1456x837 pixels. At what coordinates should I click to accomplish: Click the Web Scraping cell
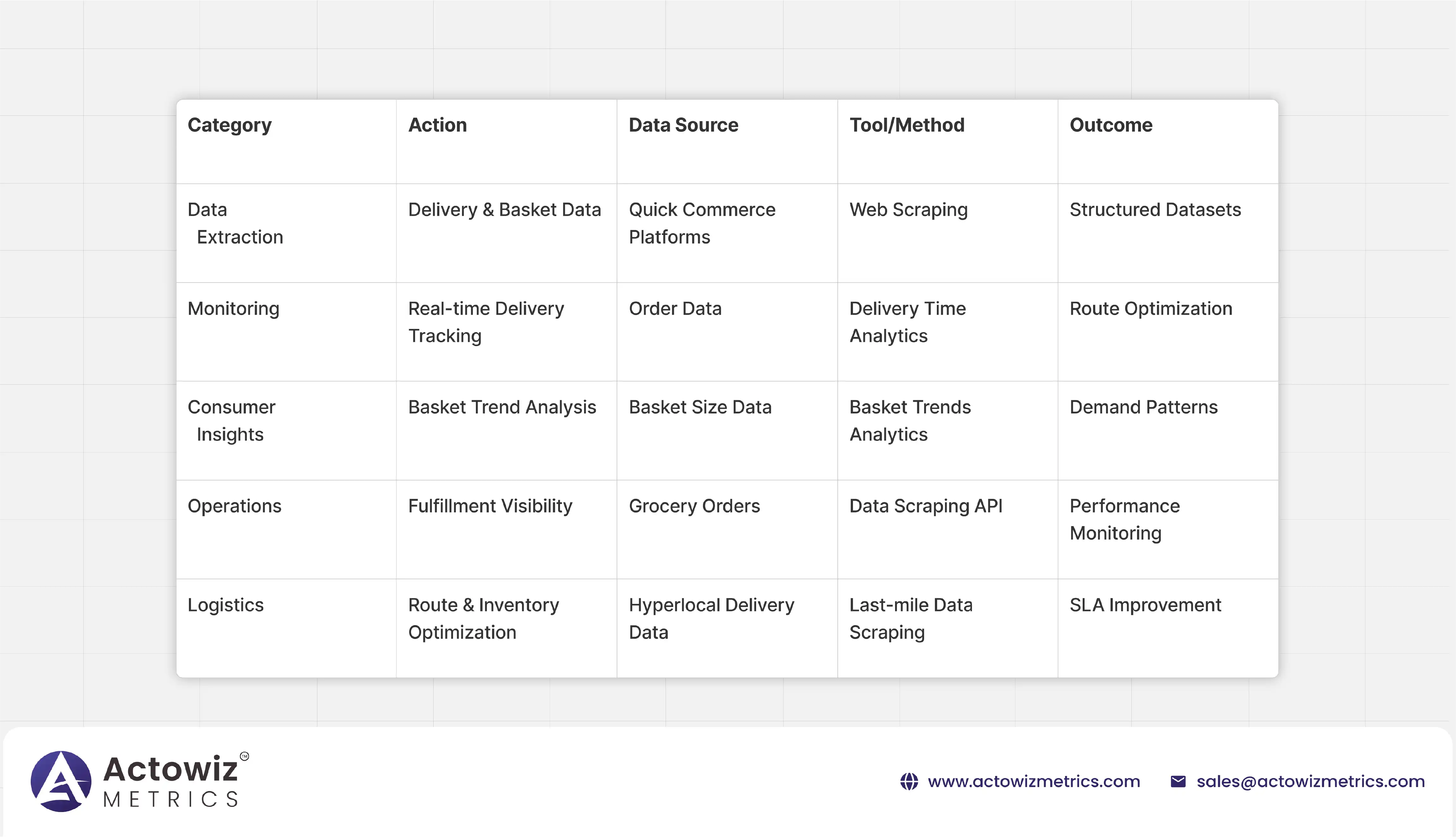908,210
